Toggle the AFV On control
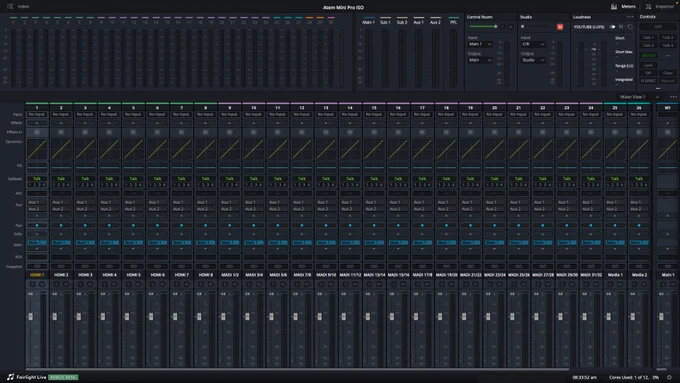Screen dimensions: 680x383 coord(649,56)
